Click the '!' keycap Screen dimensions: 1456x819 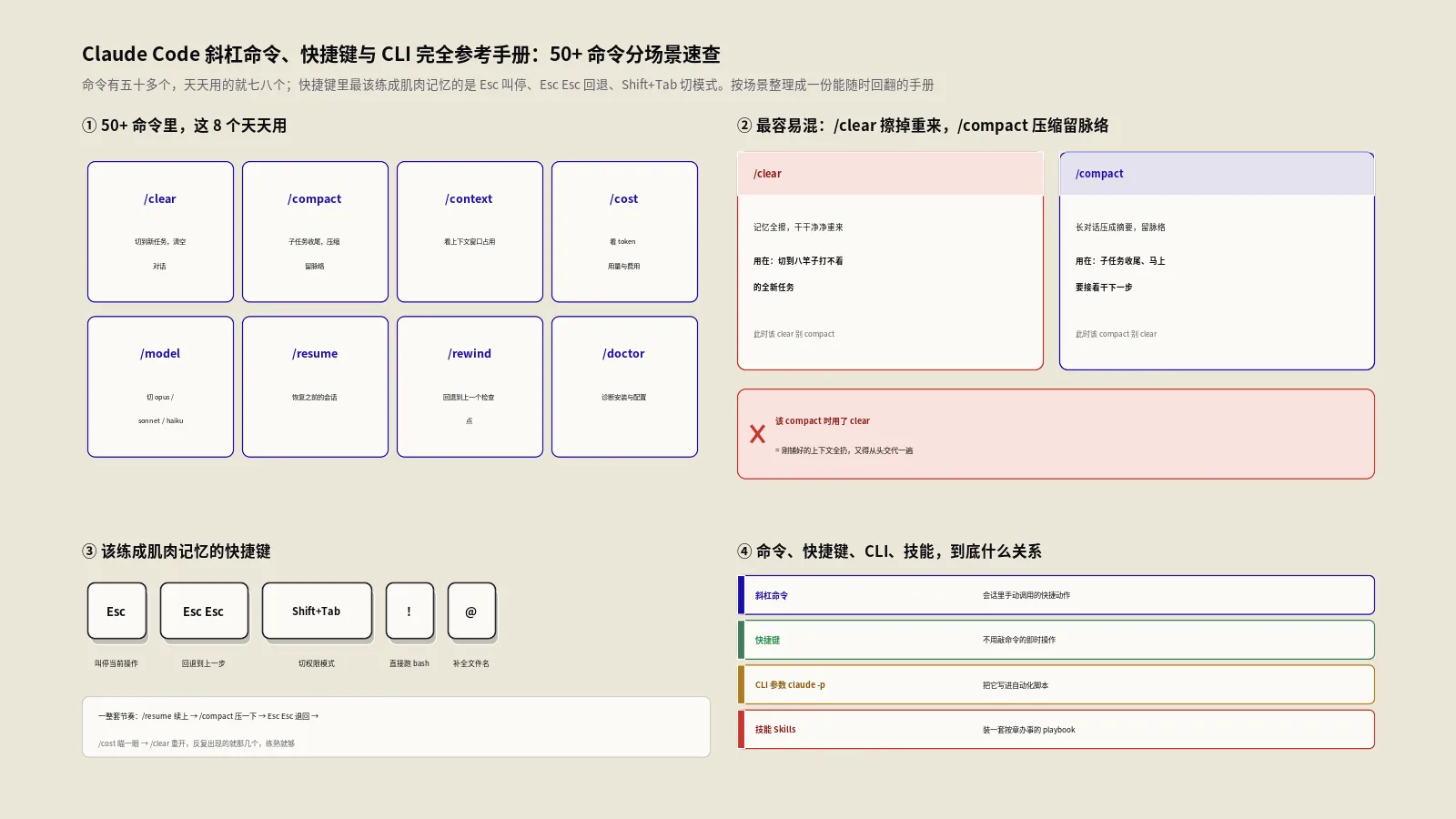tap(409, 612)
